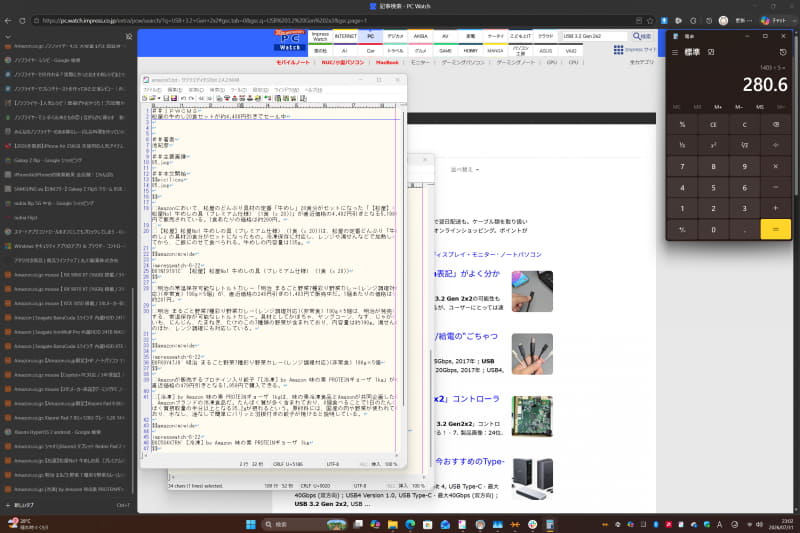800x533 pixels.
Task: Open the ファイル menu in the text editor
Action: pos(153,90)
